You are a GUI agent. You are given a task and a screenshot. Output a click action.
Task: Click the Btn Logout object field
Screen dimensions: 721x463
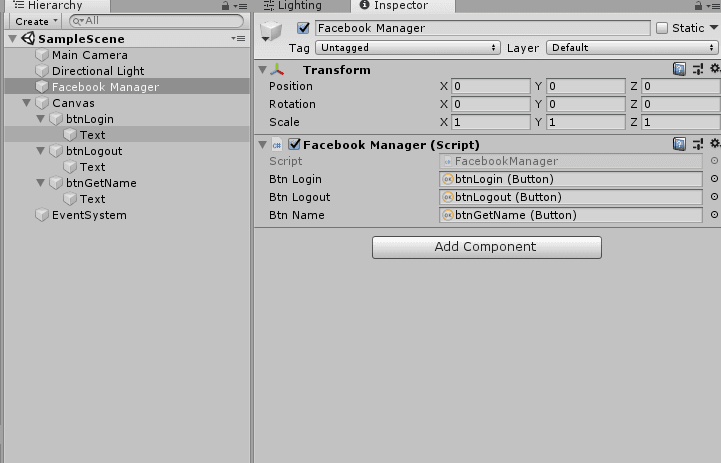click(571, 197)
